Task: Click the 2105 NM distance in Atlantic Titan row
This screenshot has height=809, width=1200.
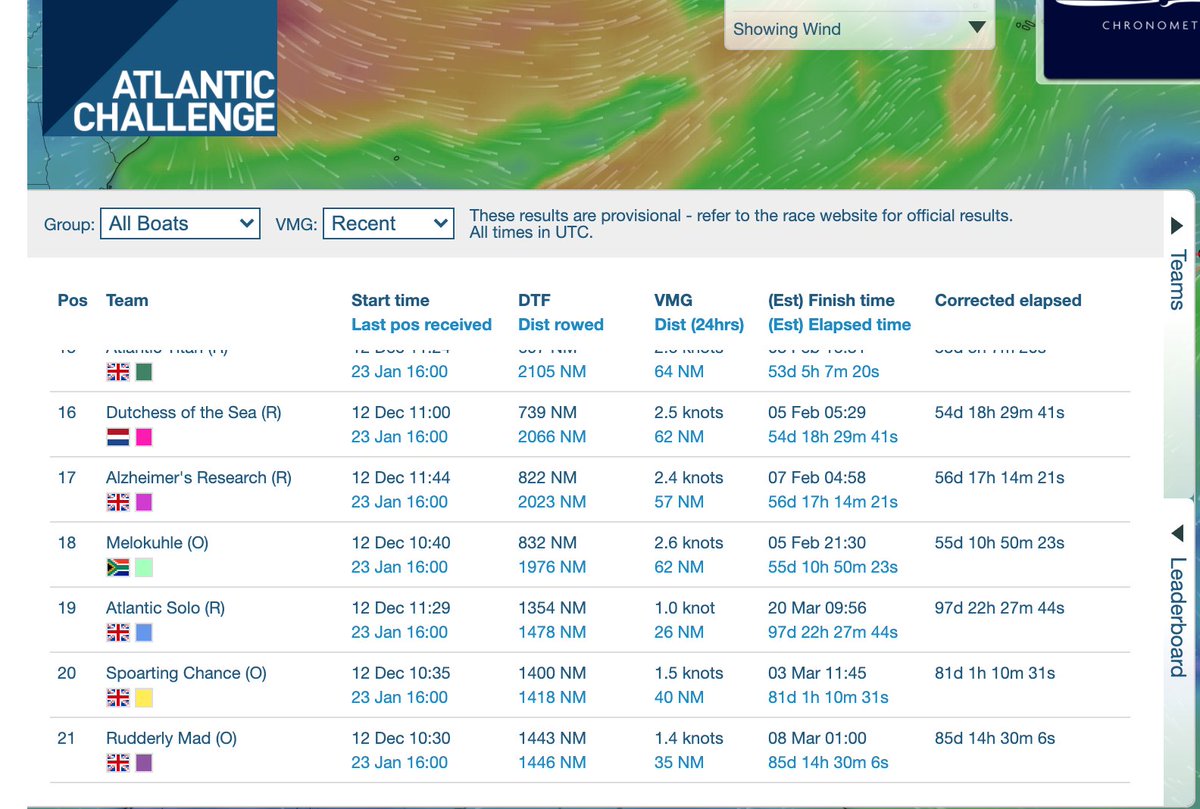Action: pyautogui.click(x=552, y=372)
